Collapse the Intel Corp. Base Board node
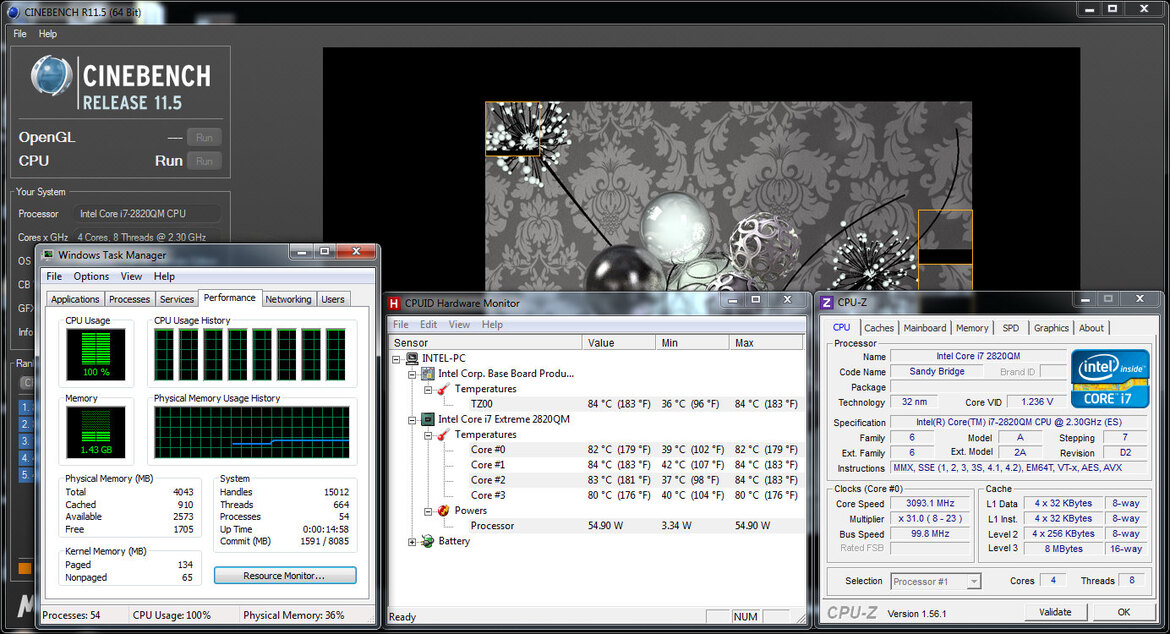 (x=412, y=374)
